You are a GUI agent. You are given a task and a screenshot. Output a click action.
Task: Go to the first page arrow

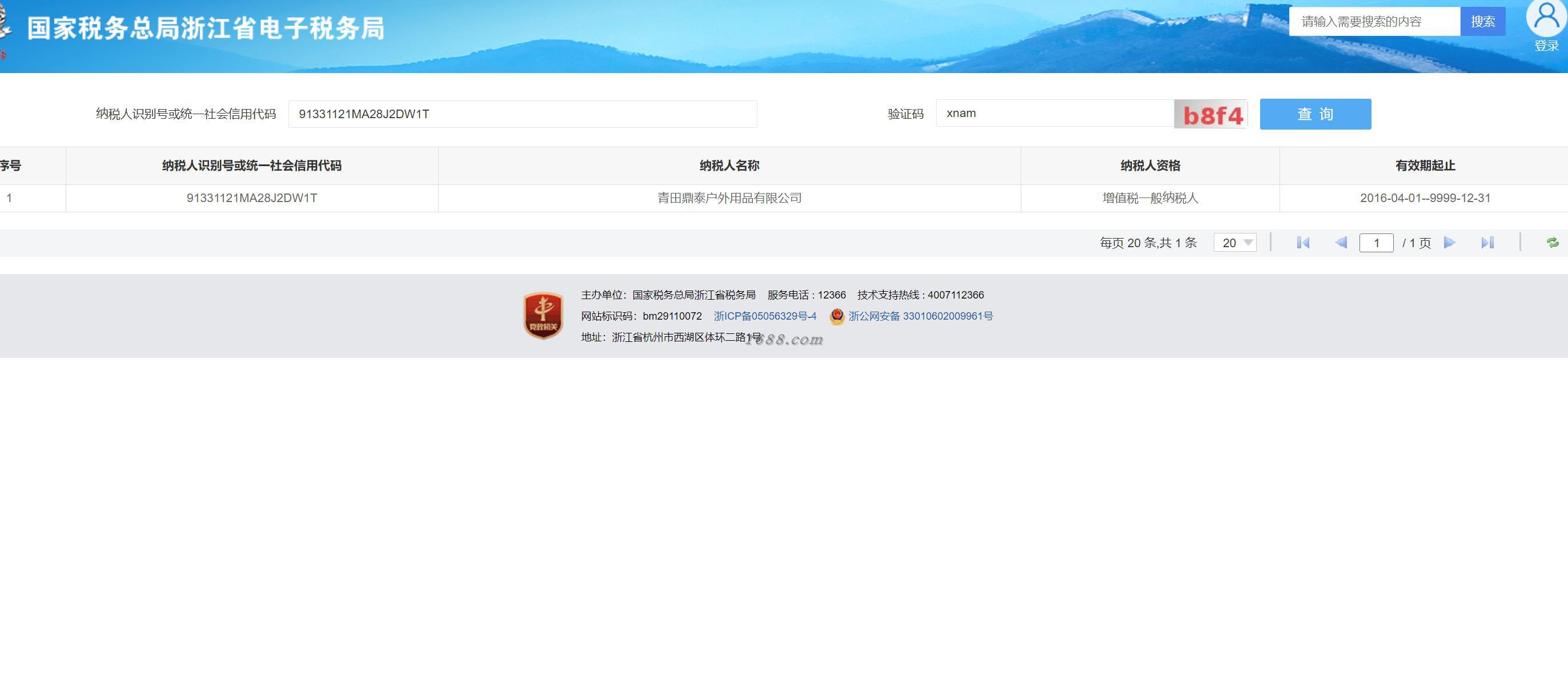point(1302,243)
